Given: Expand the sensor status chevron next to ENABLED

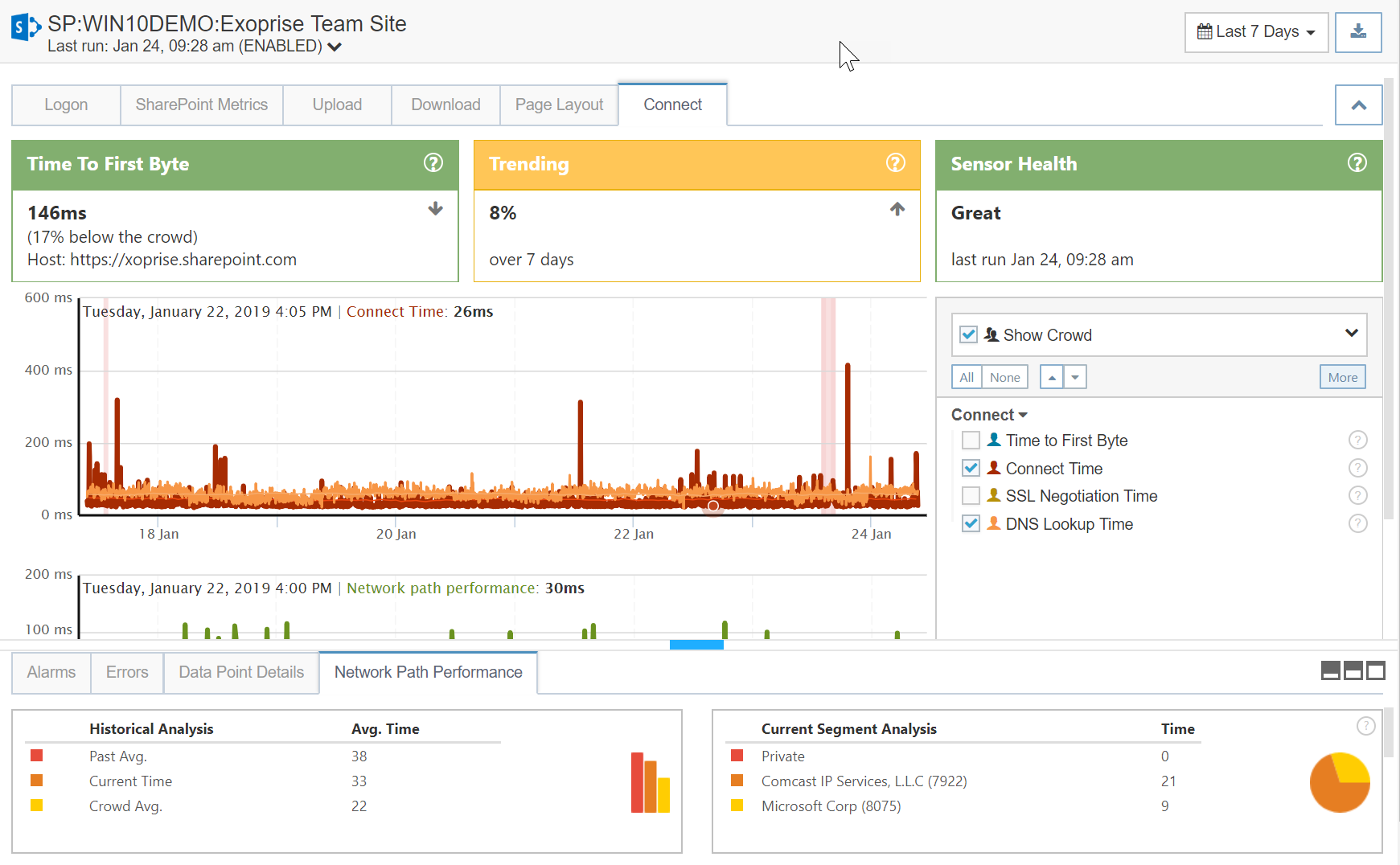Looking at the screenshot, I should tap(335, 47).
